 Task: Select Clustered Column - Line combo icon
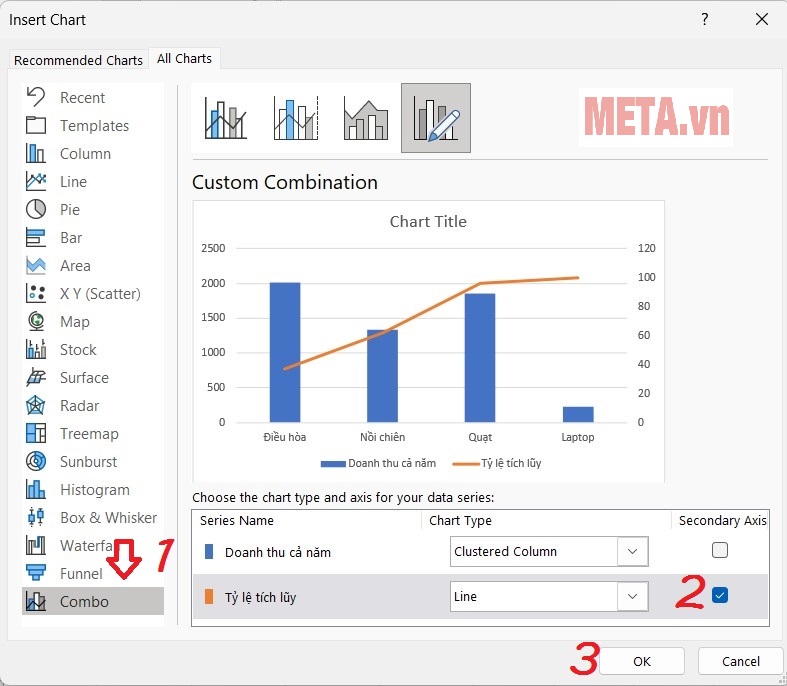click(x=226, y=118)
